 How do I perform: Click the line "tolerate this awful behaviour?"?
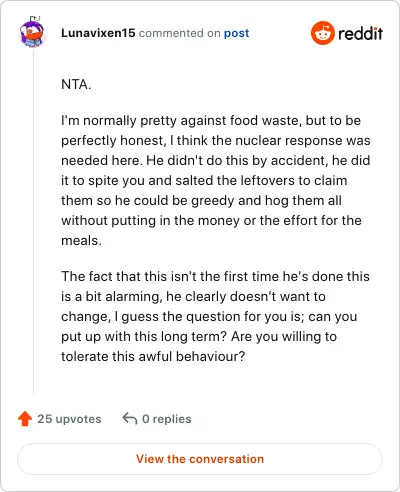coord(153,356)
